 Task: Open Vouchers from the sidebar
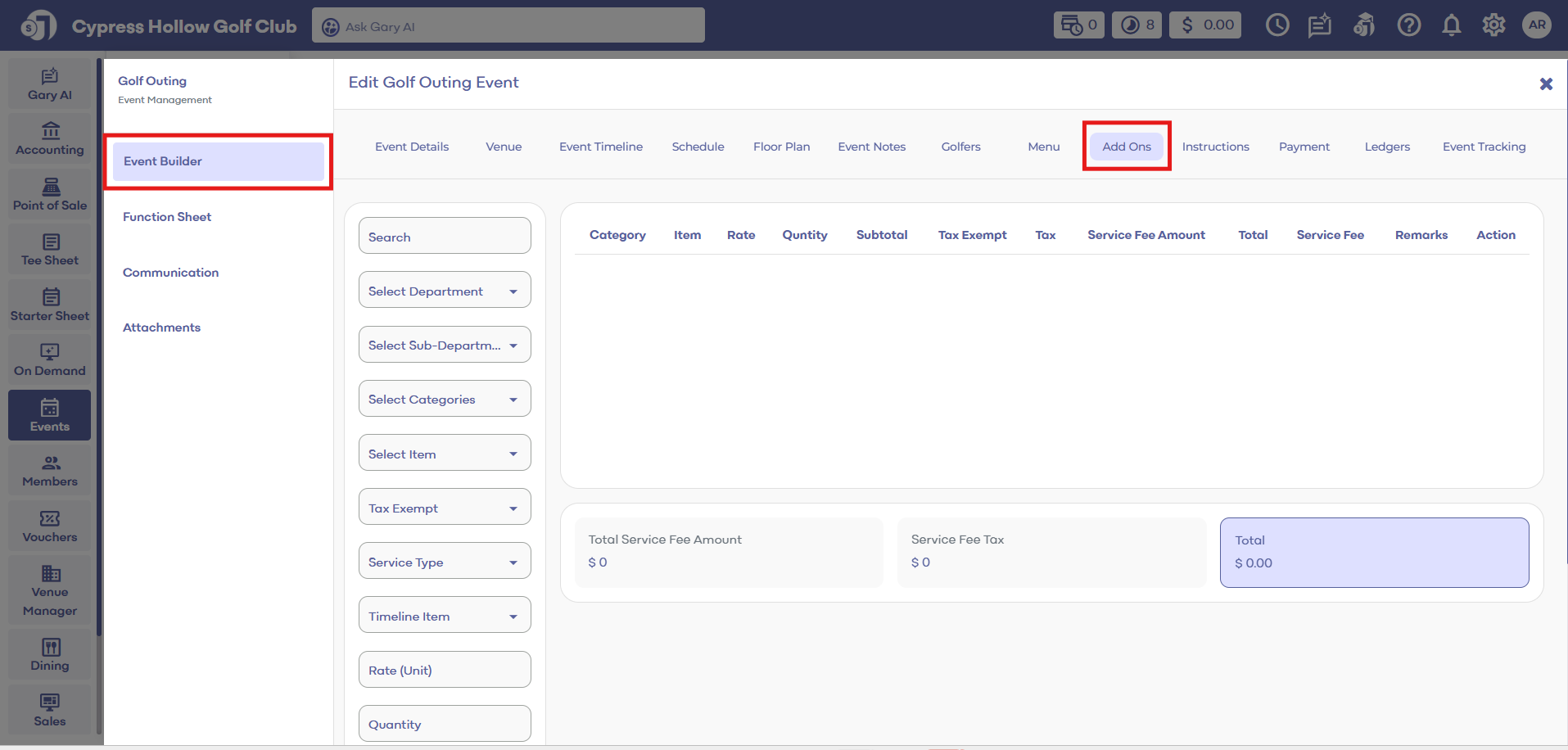(x=50, y=526)
